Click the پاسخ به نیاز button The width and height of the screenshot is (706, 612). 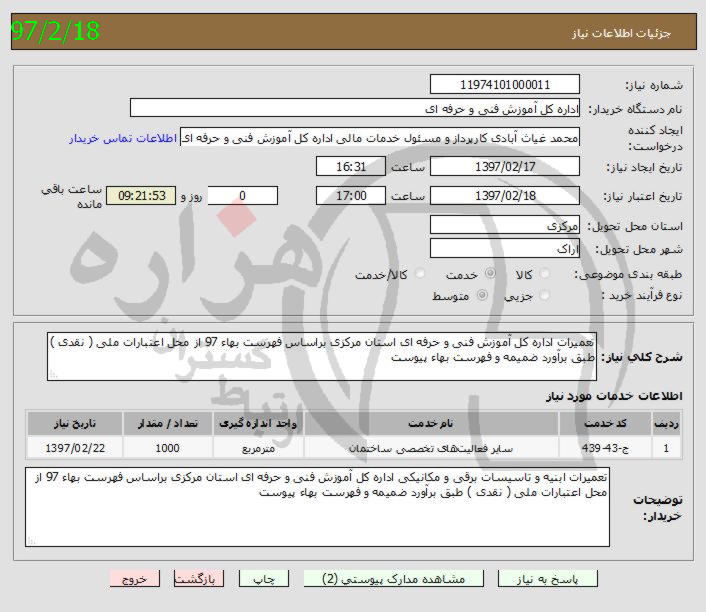pyautogui.click(x=548, y=579)
